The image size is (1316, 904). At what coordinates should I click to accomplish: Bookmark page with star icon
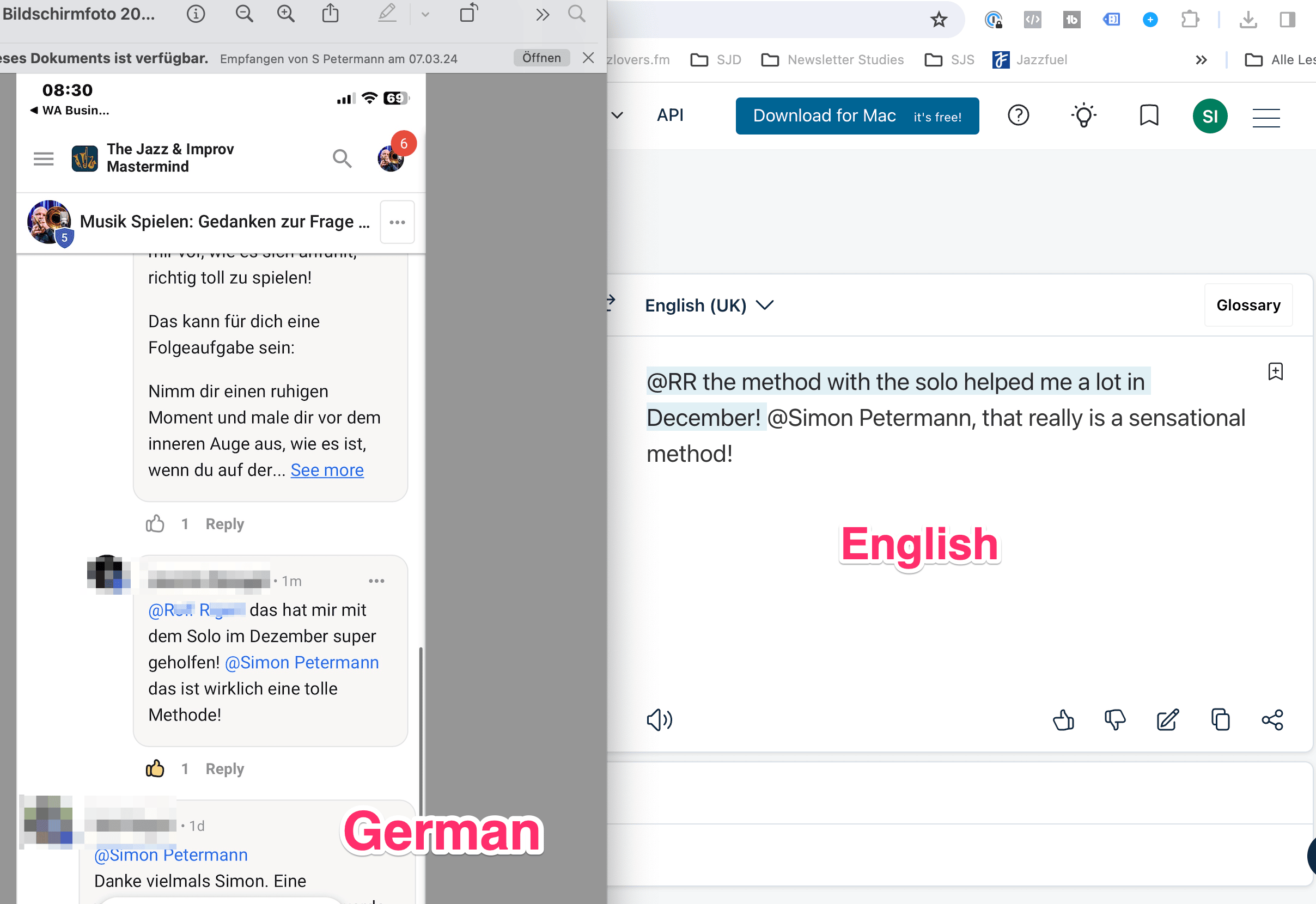tap(939, 20)
